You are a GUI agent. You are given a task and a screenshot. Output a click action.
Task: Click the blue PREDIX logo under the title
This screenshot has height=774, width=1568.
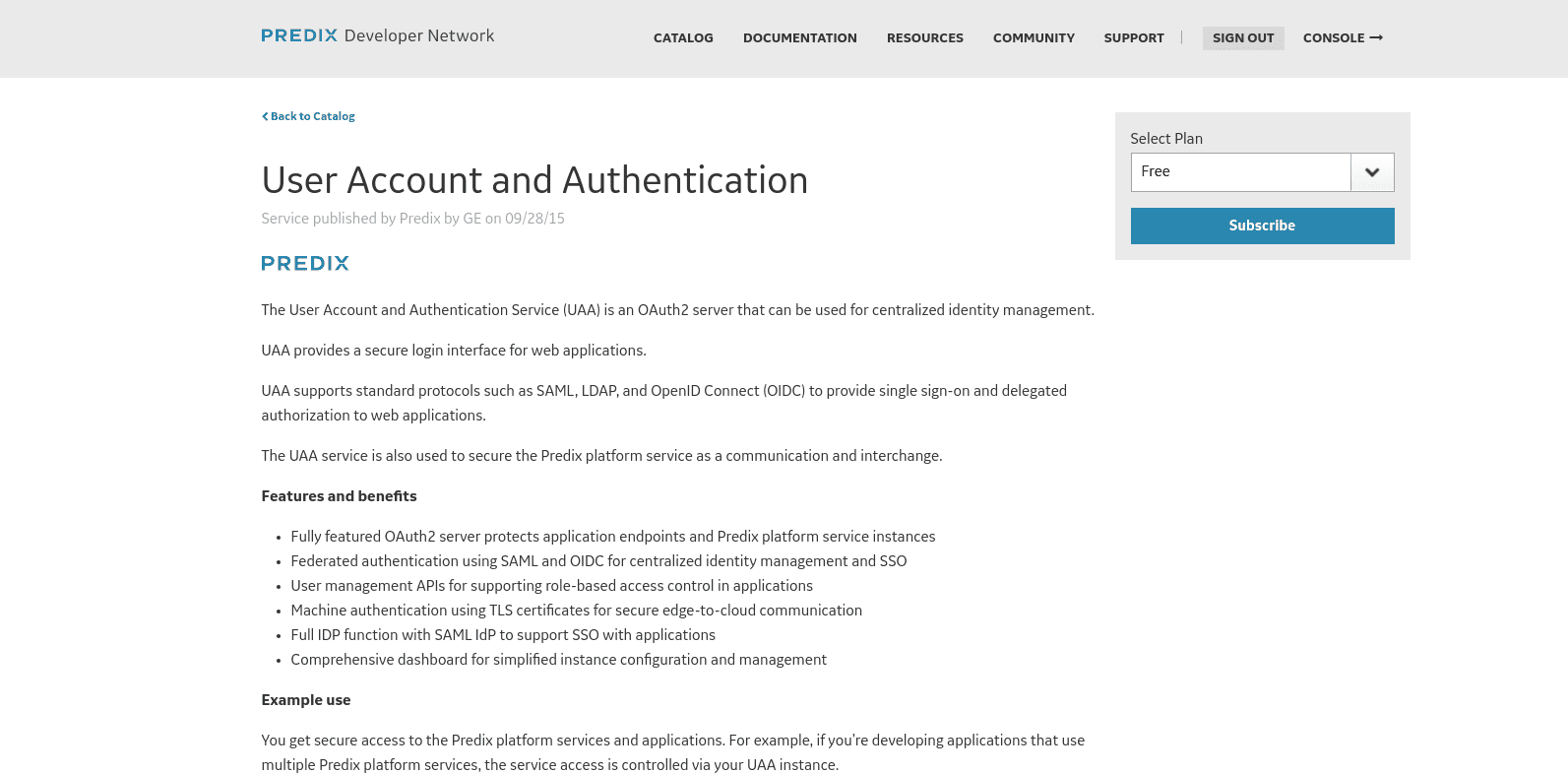305,263
